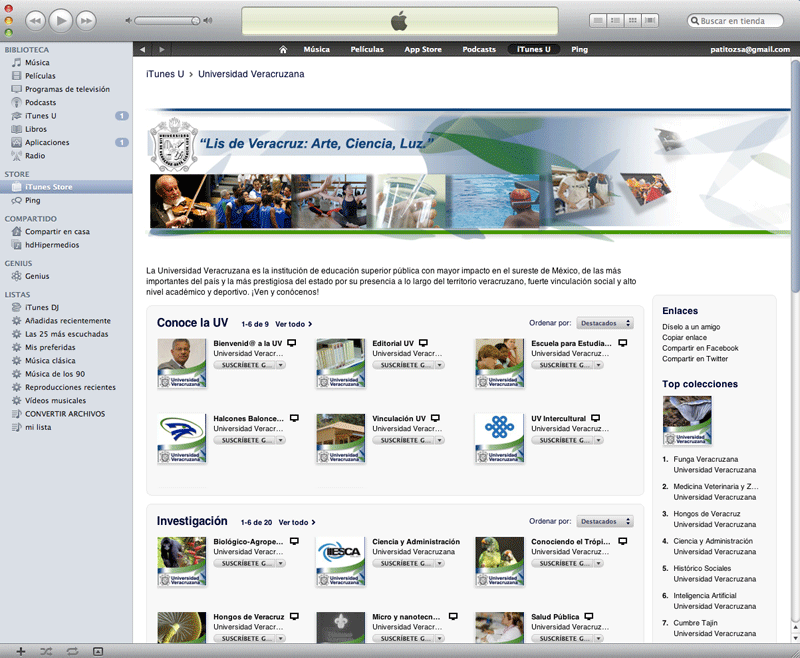Toggle shuffle at the bottom bar
The width and height of the screenshot is (800, 658).
(x=46, y=651)
